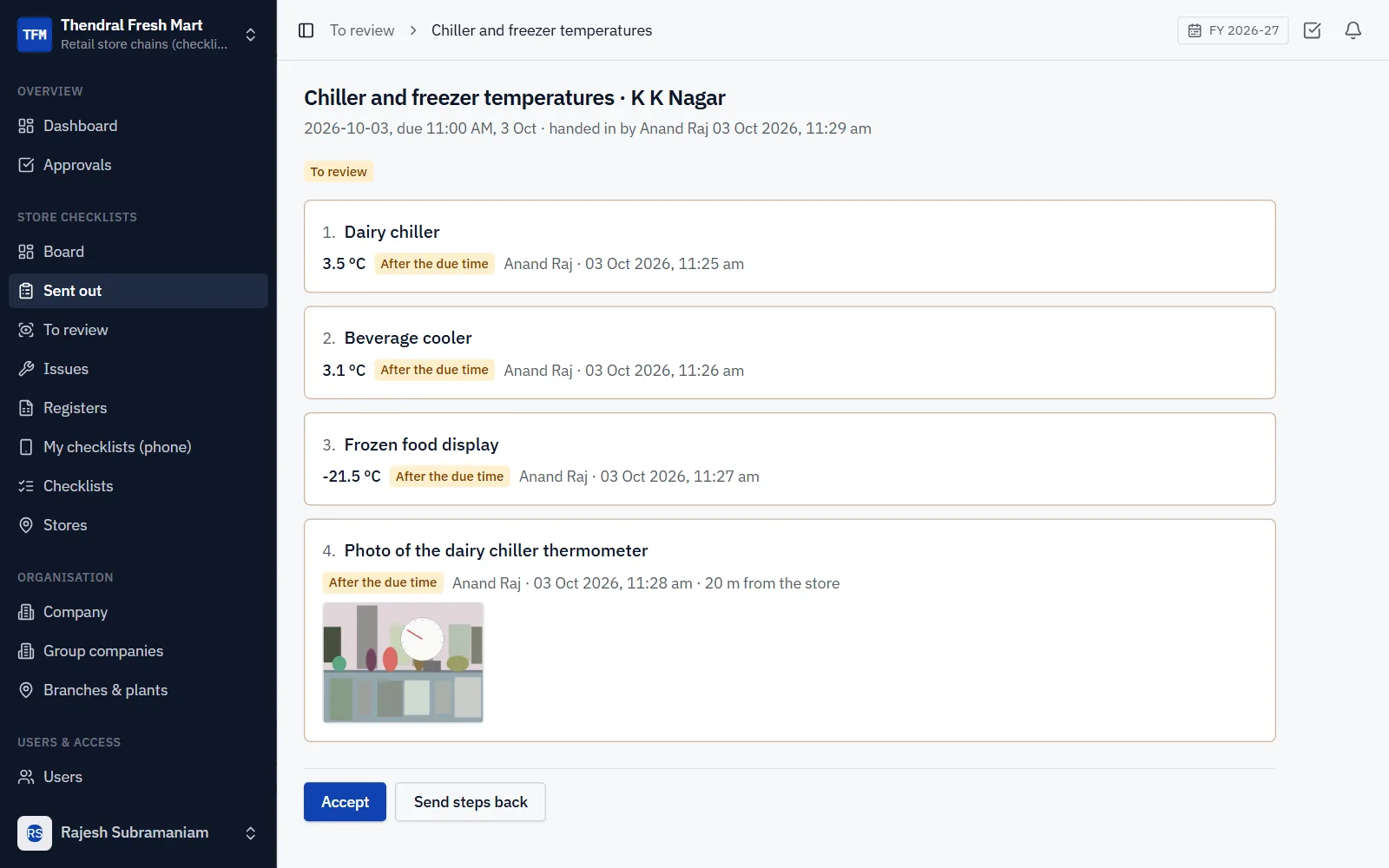Open the Approvals menu item
The image size is (1389, 868).
pyautogui.click(x=138, y=165)
